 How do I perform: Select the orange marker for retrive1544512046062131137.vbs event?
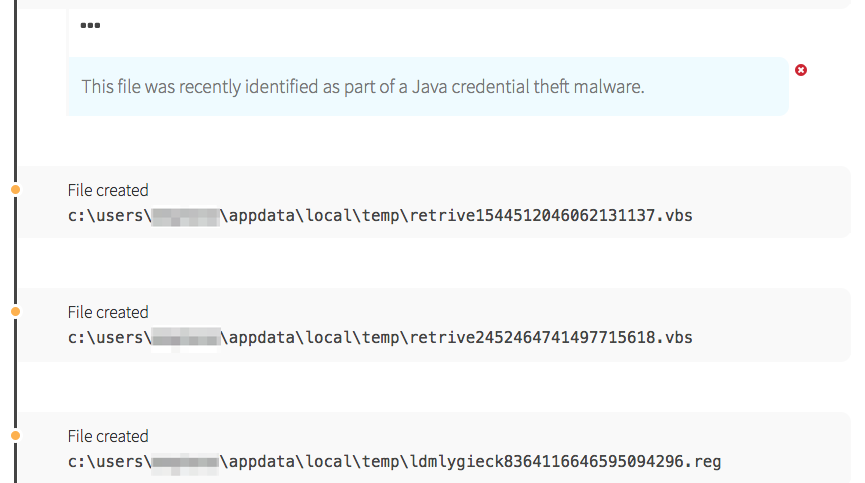(15, 189)
